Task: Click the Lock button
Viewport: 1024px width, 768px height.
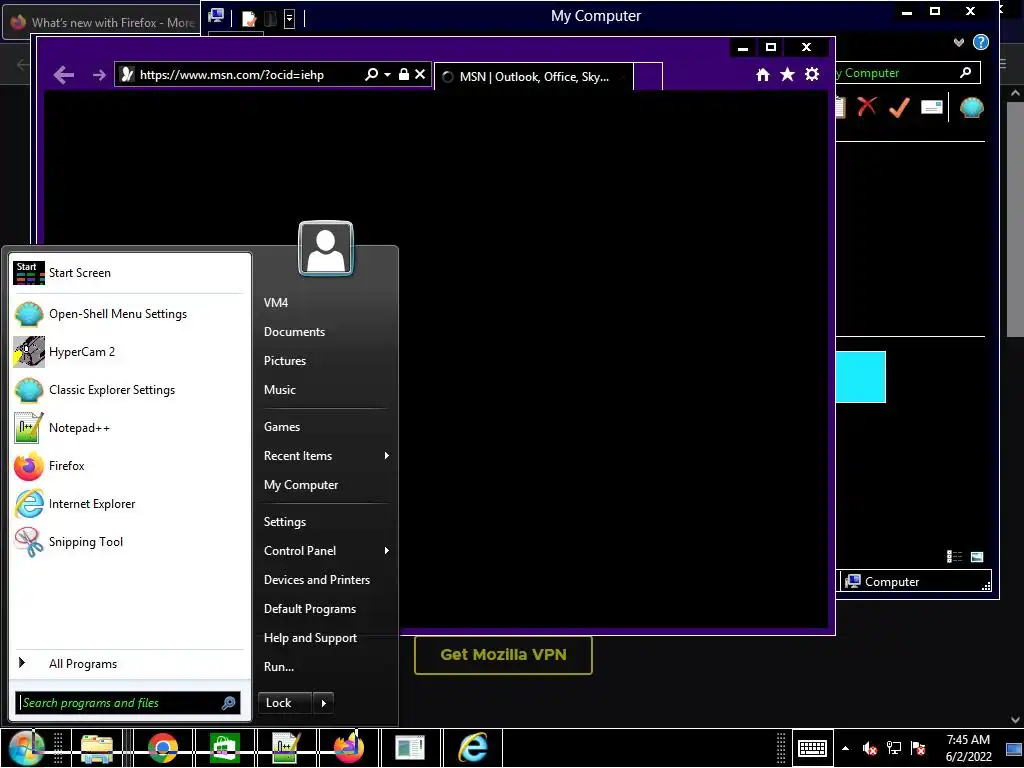Action: coord(285,703)
